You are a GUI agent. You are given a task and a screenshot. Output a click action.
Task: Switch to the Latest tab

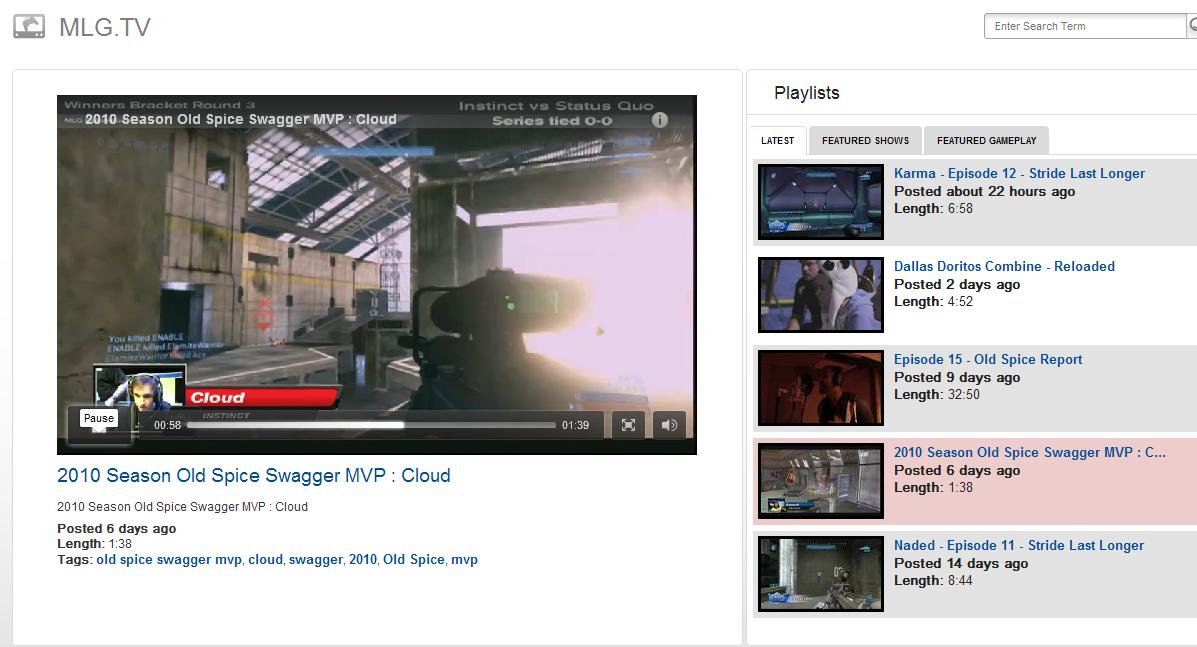pos(778,140)
